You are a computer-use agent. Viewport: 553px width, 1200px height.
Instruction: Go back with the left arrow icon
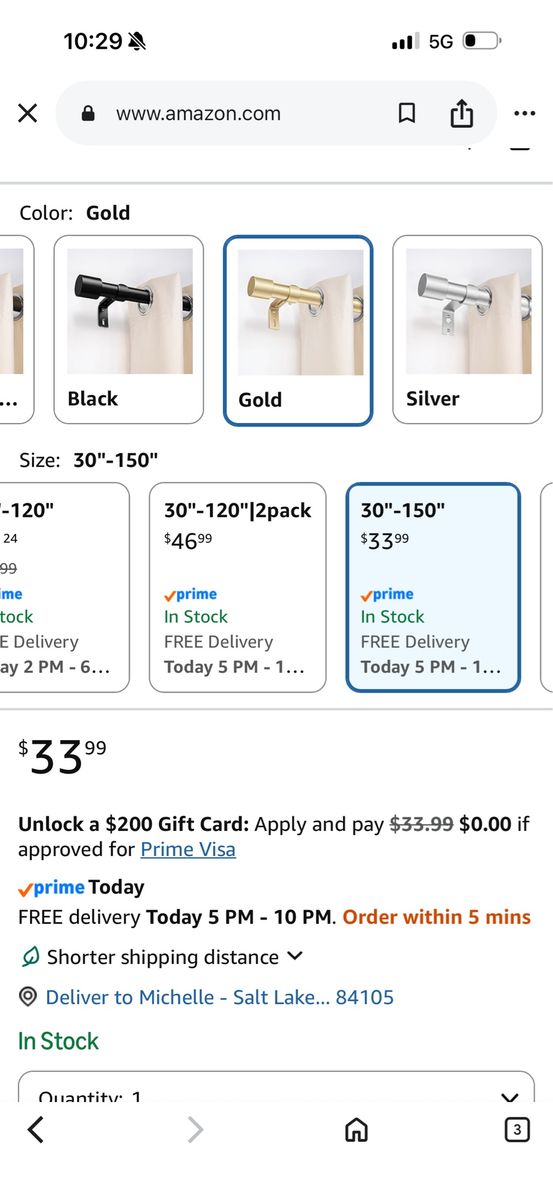click(x=36, y=1130)
